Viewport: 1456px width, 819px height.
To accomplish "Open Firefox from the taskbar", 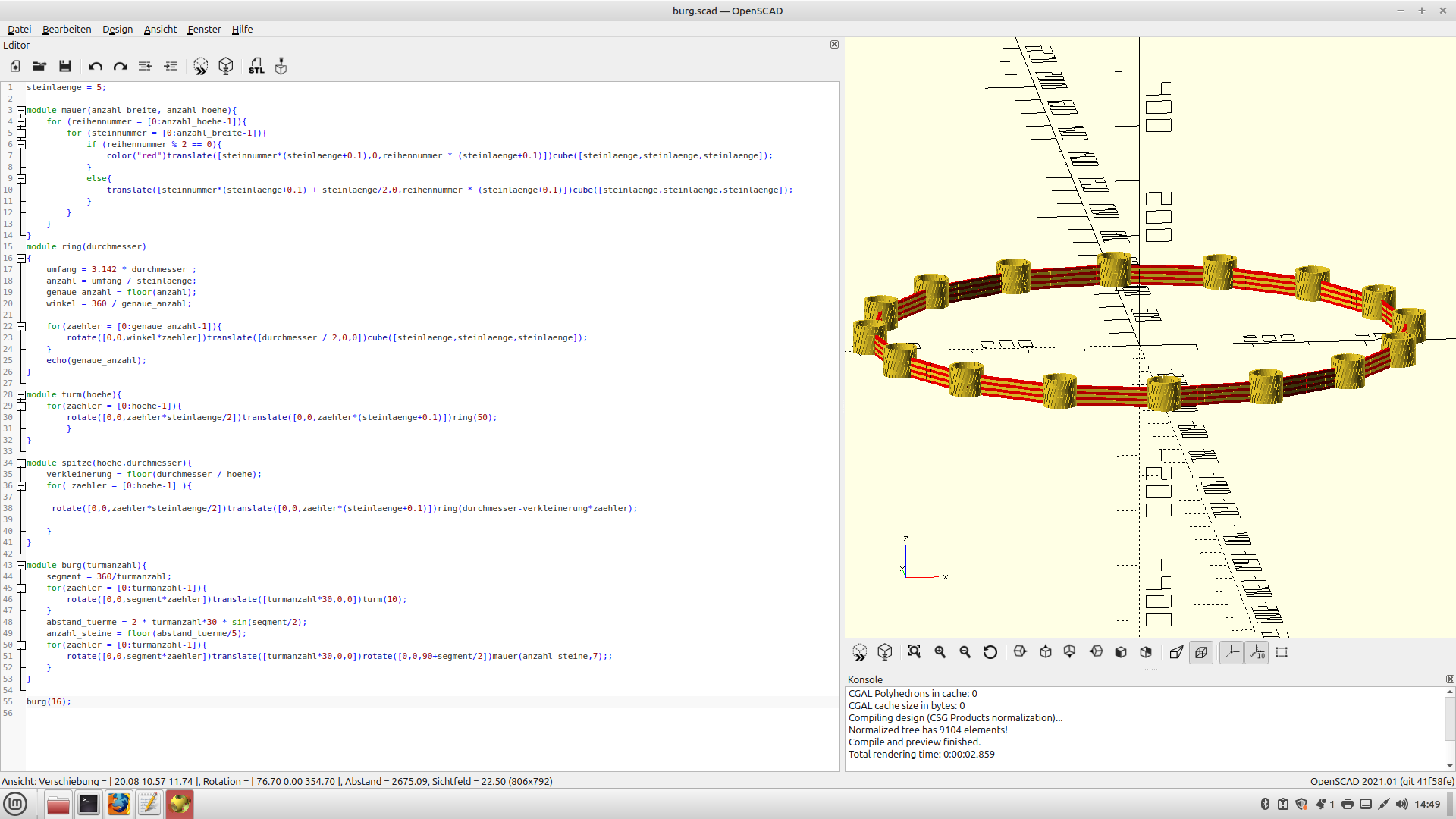I will tap(118, 804).
